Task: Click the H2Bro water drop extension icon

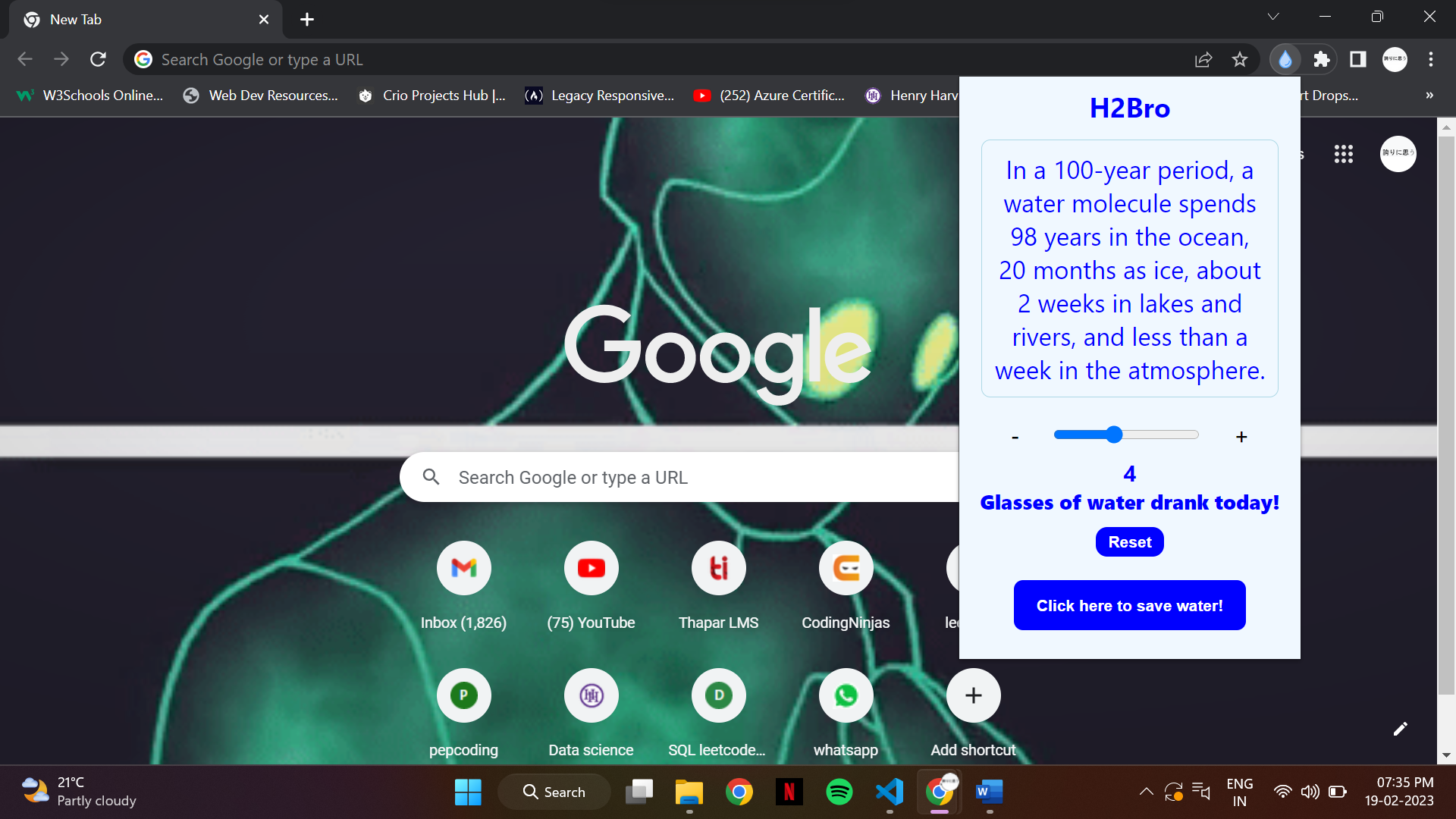Action: point(1285,59)
